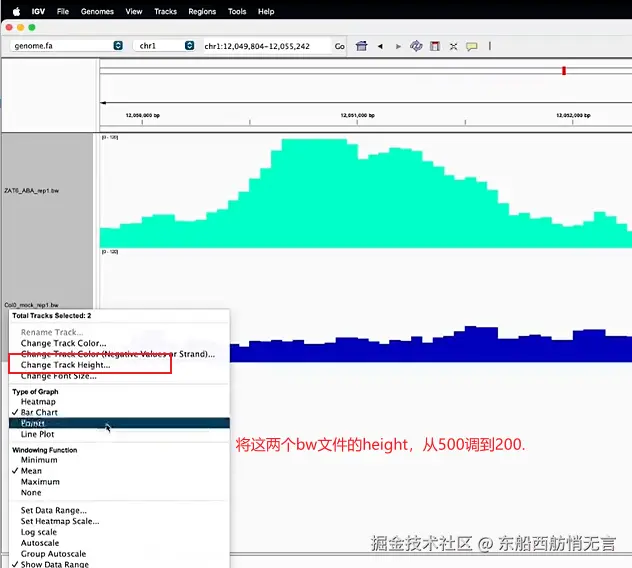The width and height of the screenshot is (632, 568).
Task: Click the Refresh screen icon
Action: (x=416, y=46)
